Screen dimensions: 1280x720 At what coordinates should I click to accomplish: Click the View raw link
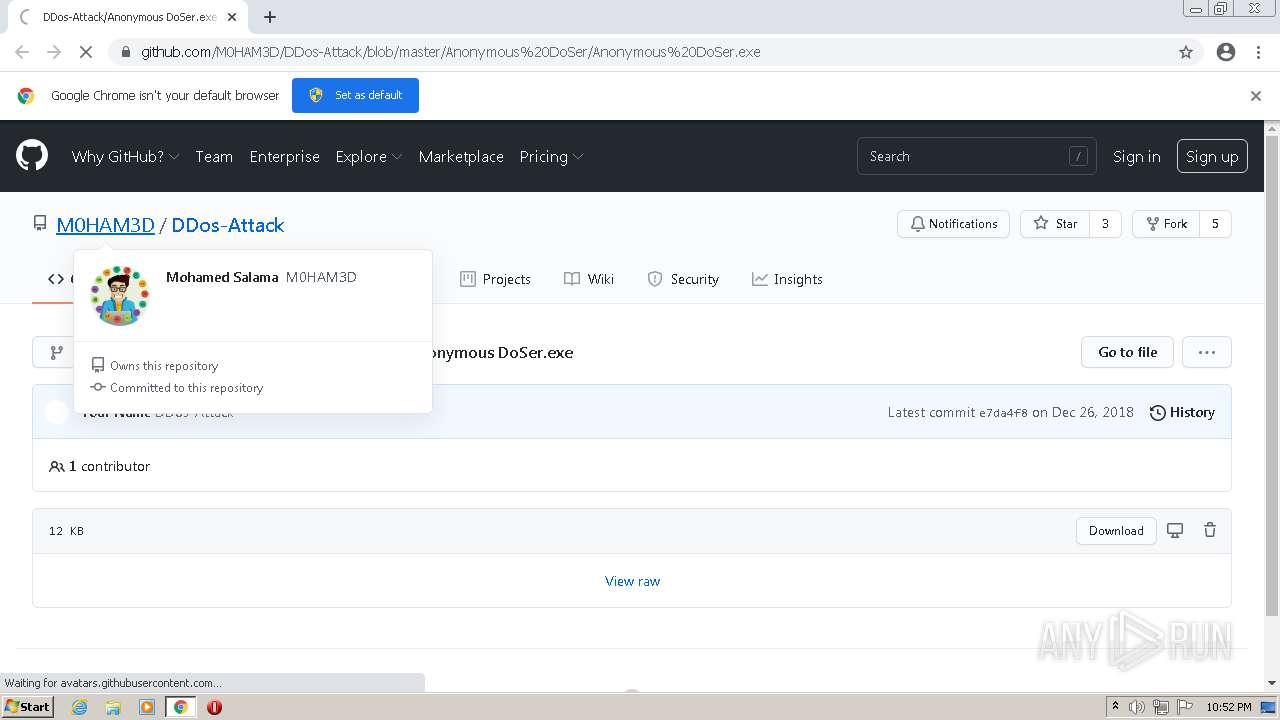[x=632, y=581]
